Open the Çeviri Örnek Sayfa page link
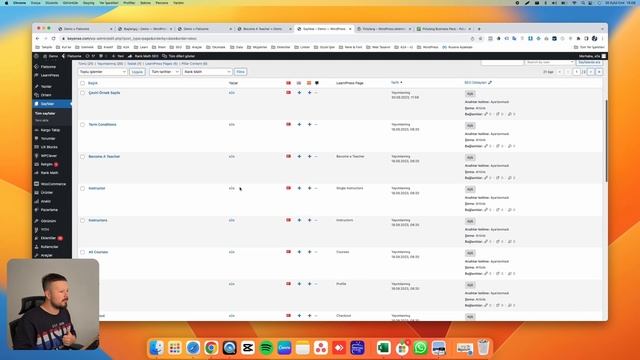This screenshot has width=640, height=360. (x=104, y=93)
